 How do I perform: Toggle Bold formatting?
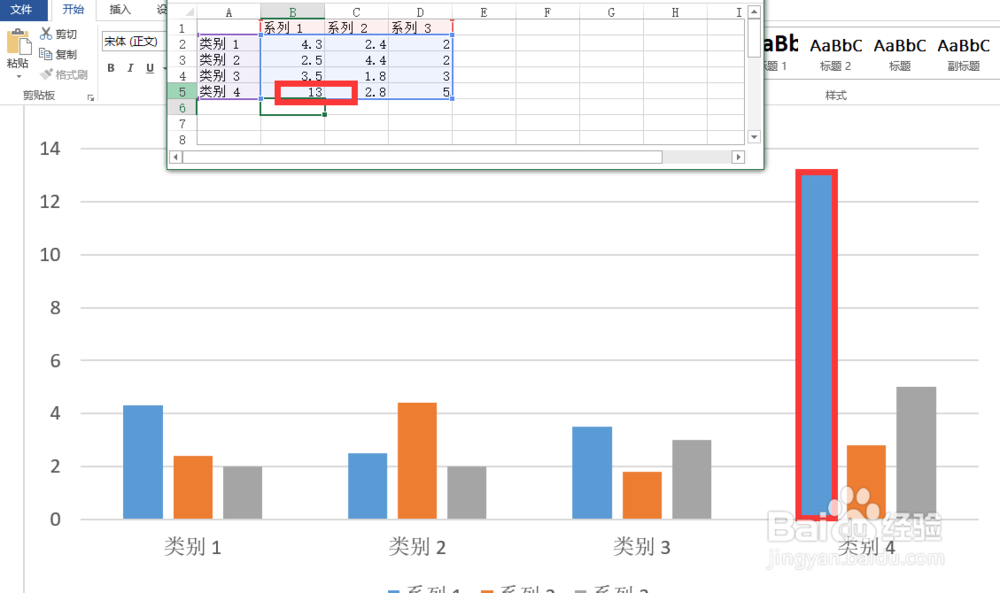point(111,68)
